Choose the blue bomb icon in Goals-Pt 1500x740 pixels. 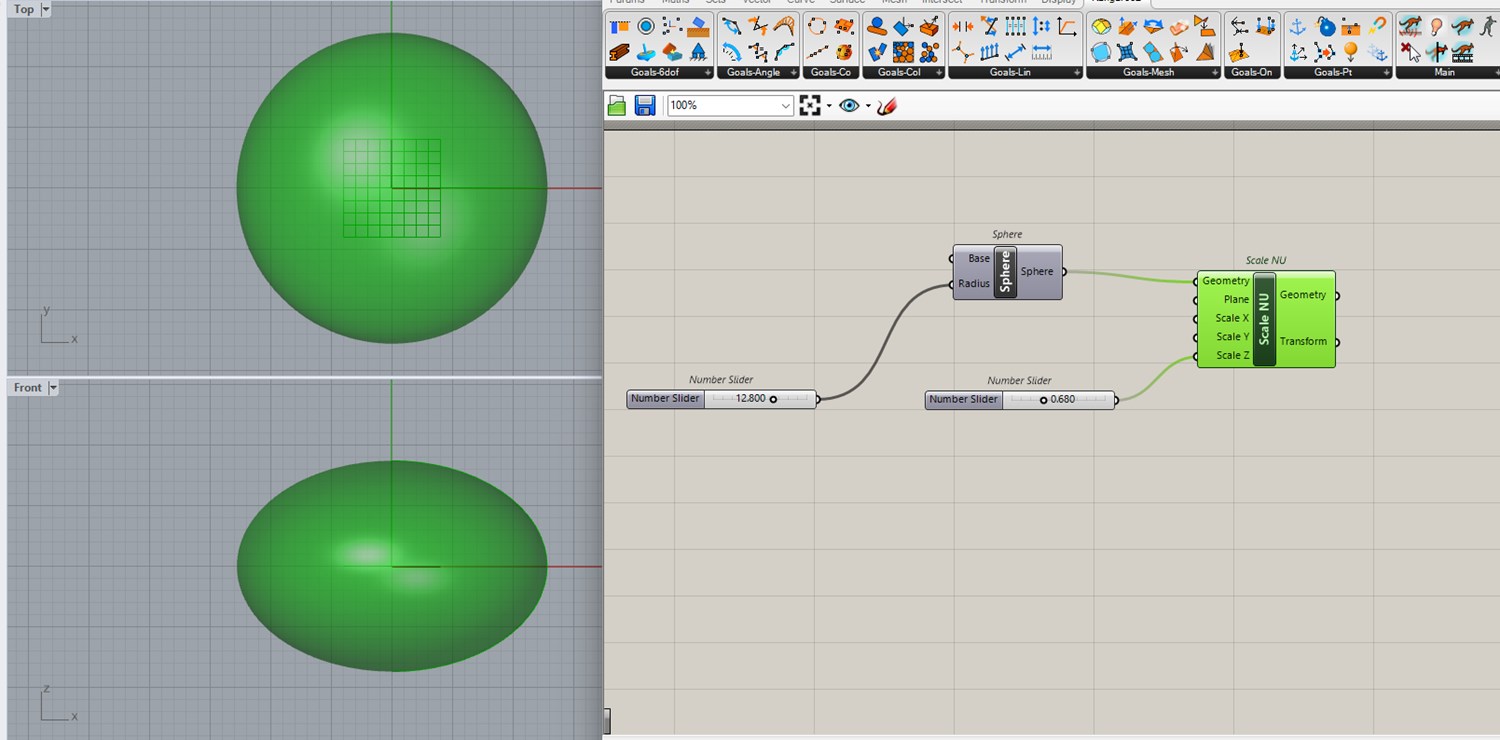[x=1325, y=26]
